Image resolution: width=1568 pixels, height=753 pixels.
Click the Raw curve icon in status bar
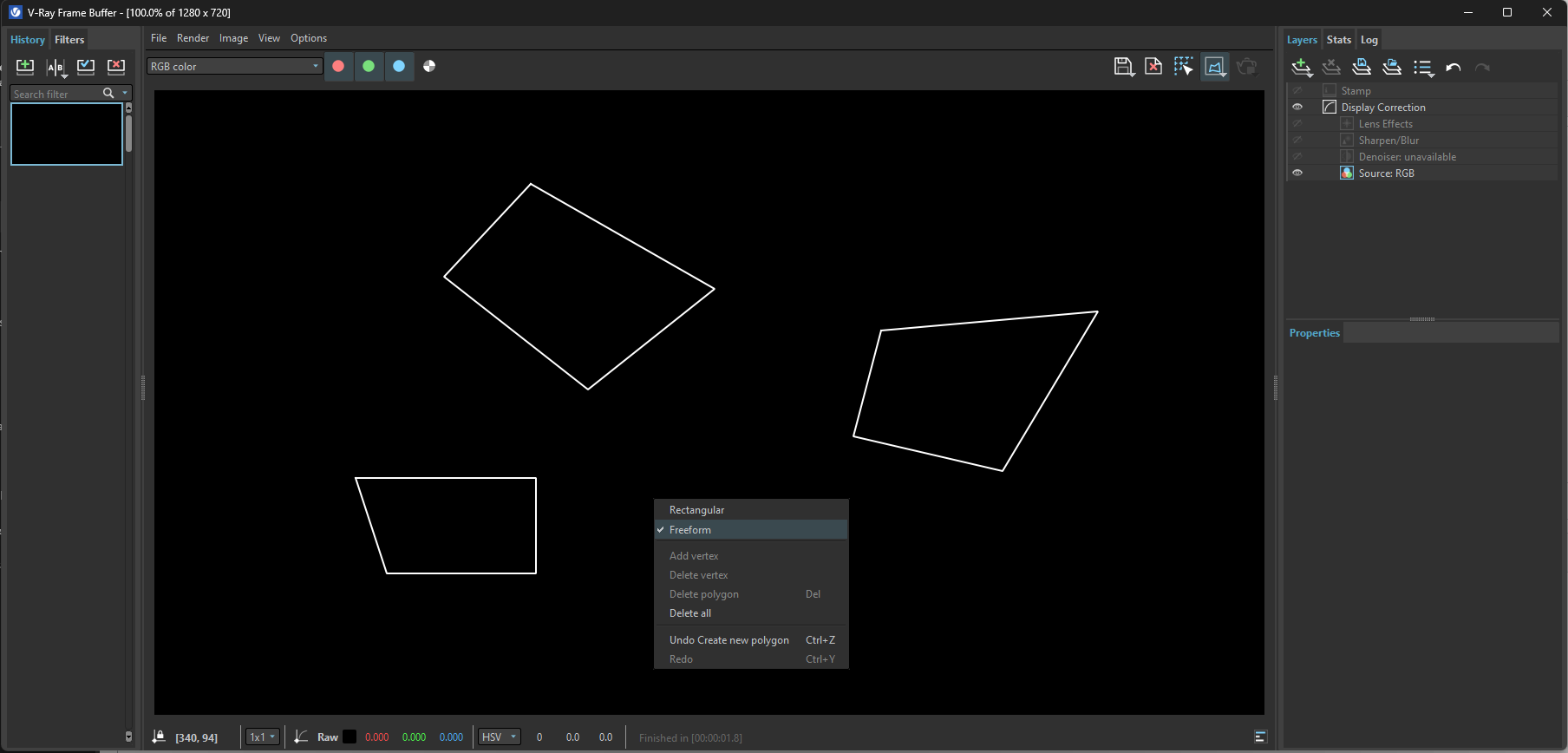[301, 737]
